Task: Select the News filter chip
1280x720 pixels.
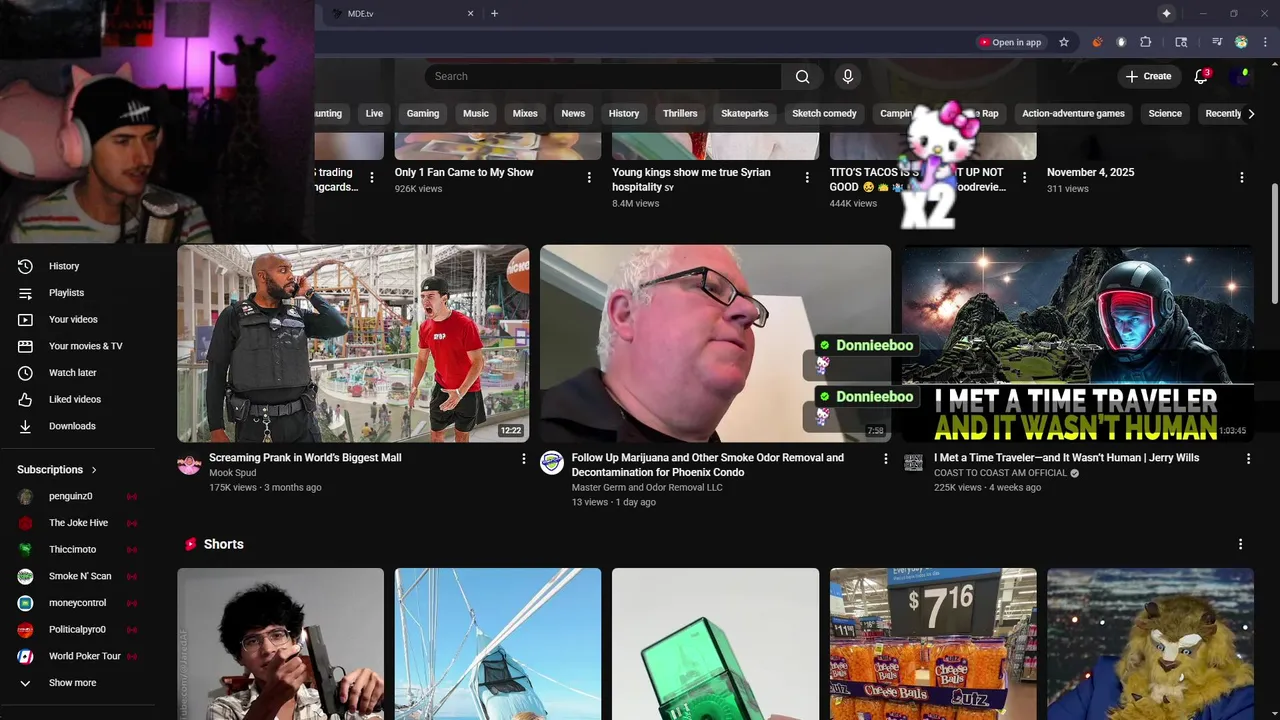Action: click(x=573, y=114)
